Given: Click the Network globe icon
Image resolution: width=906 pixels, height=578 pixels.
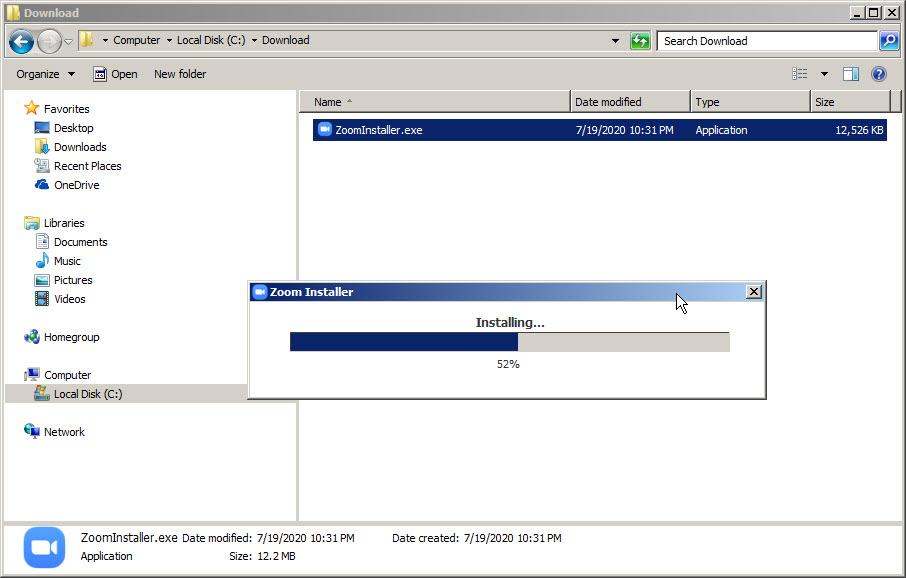Looking at the screenshot, I should coord(31,431).
